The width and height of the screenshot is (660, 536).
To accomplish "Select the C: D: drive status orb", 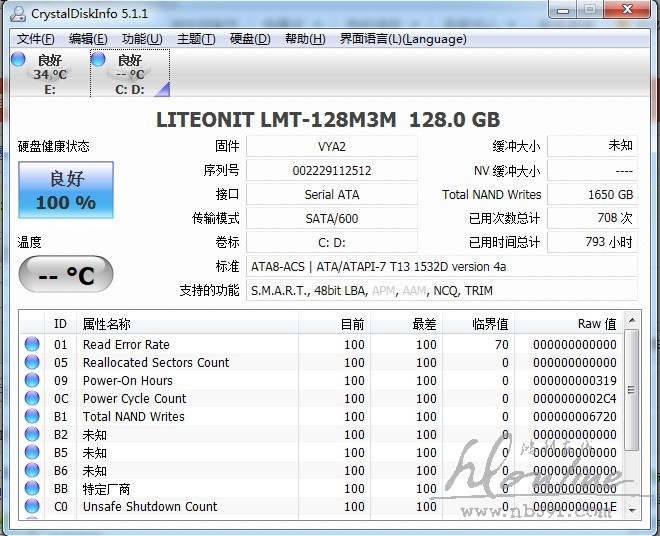I will 98,60.
